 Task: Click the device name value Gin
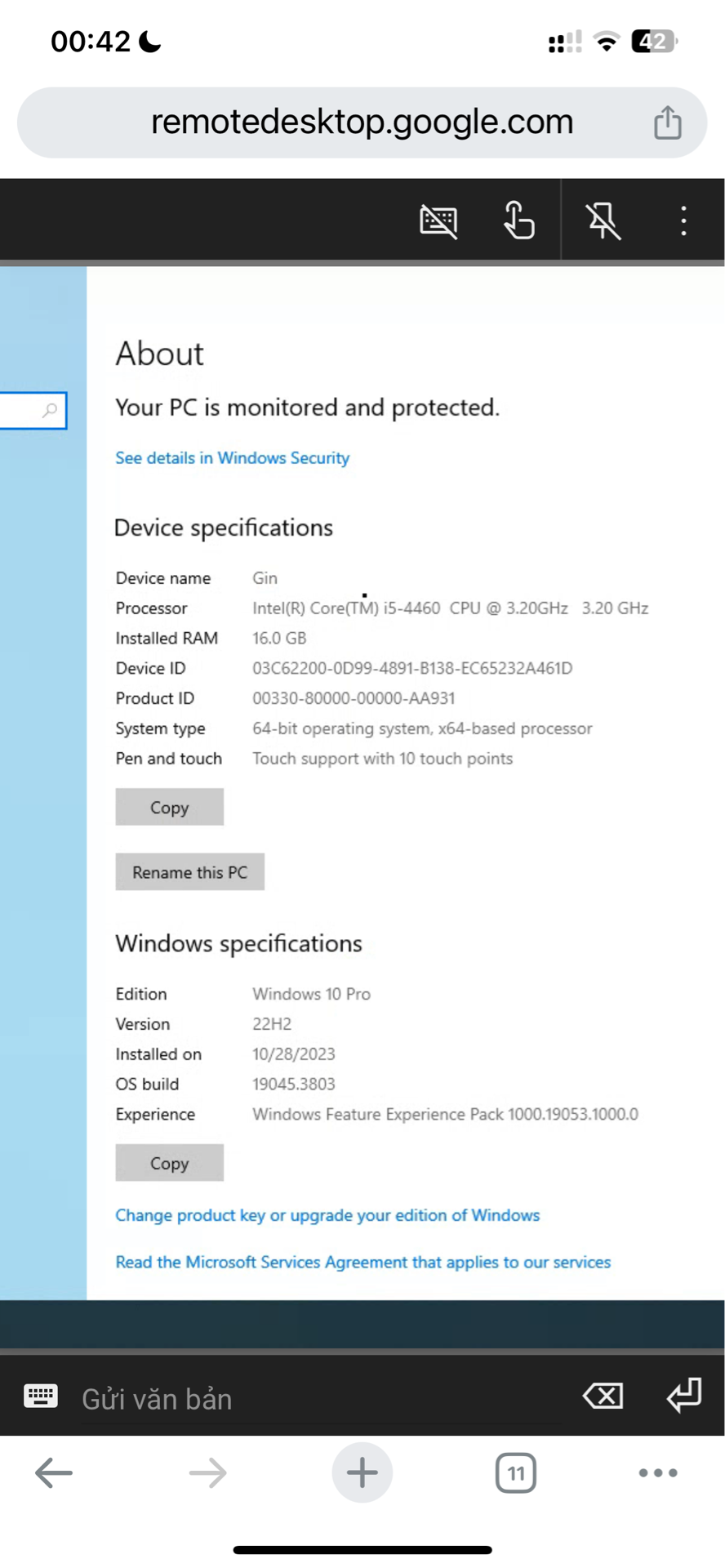pos(265,578)
